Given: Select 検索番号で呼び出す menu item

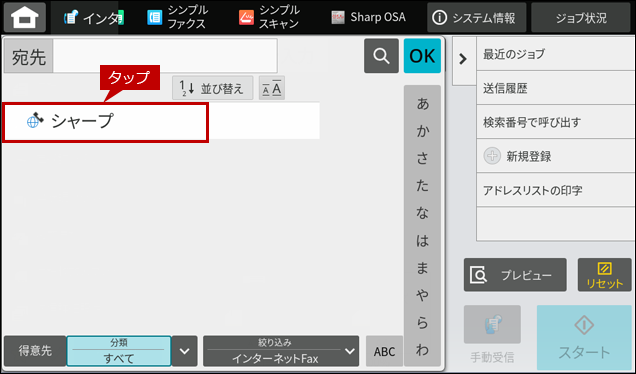Looking at the screenshot, I should click(556, 122).
